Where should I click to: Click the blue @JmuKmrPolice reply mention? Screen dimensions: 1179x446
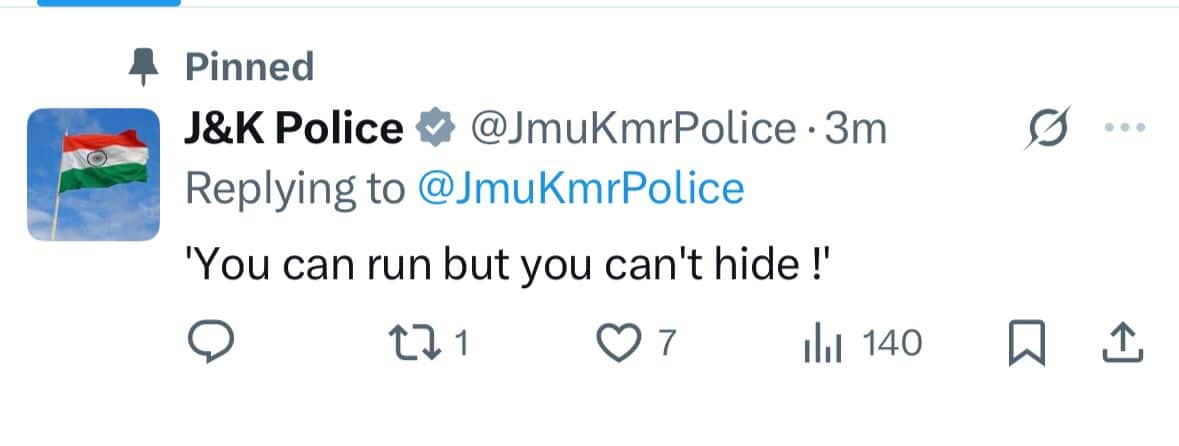point(580,188)
